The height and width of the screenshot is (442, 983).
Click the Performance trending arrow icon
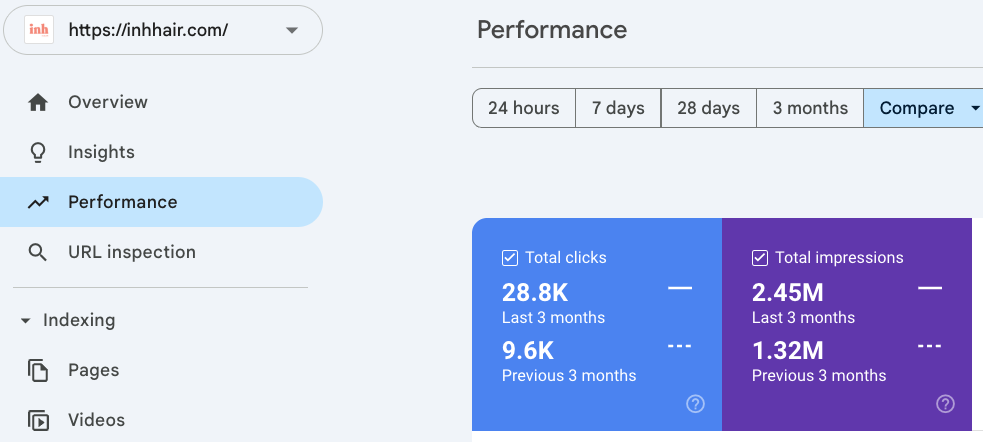pyautogui.click(x=38, y=202)
